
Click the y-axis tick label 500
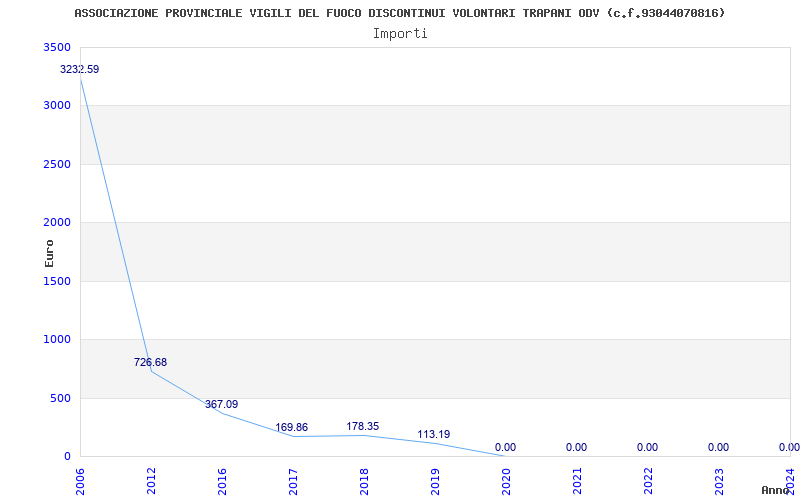click(x=62, y=398)
